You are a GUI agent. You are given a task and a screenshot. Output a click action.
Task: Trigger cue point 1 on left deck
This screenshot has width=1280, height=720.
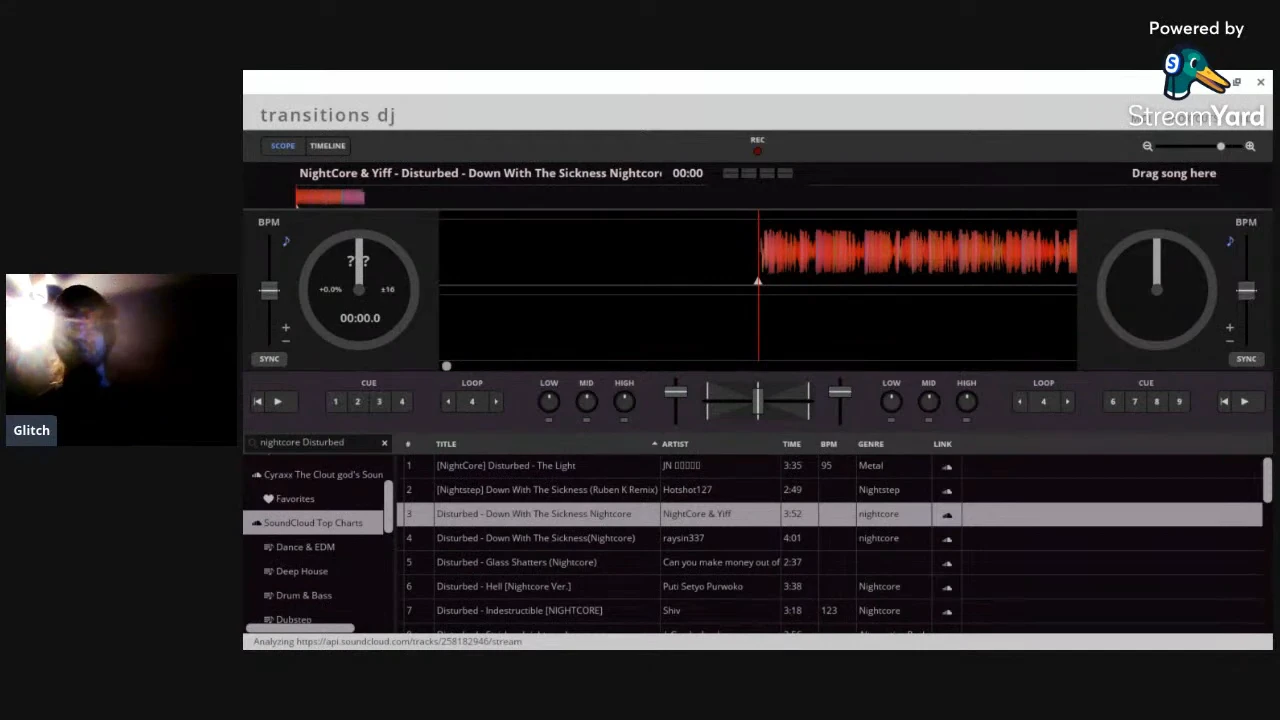[335, 402]
